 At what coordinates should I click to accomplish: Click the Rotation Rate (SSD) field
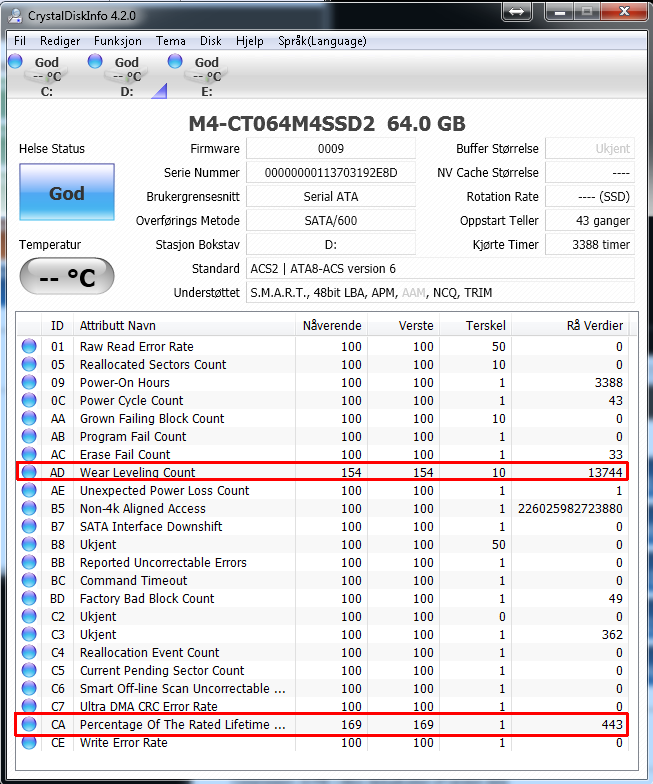(590, 196)
